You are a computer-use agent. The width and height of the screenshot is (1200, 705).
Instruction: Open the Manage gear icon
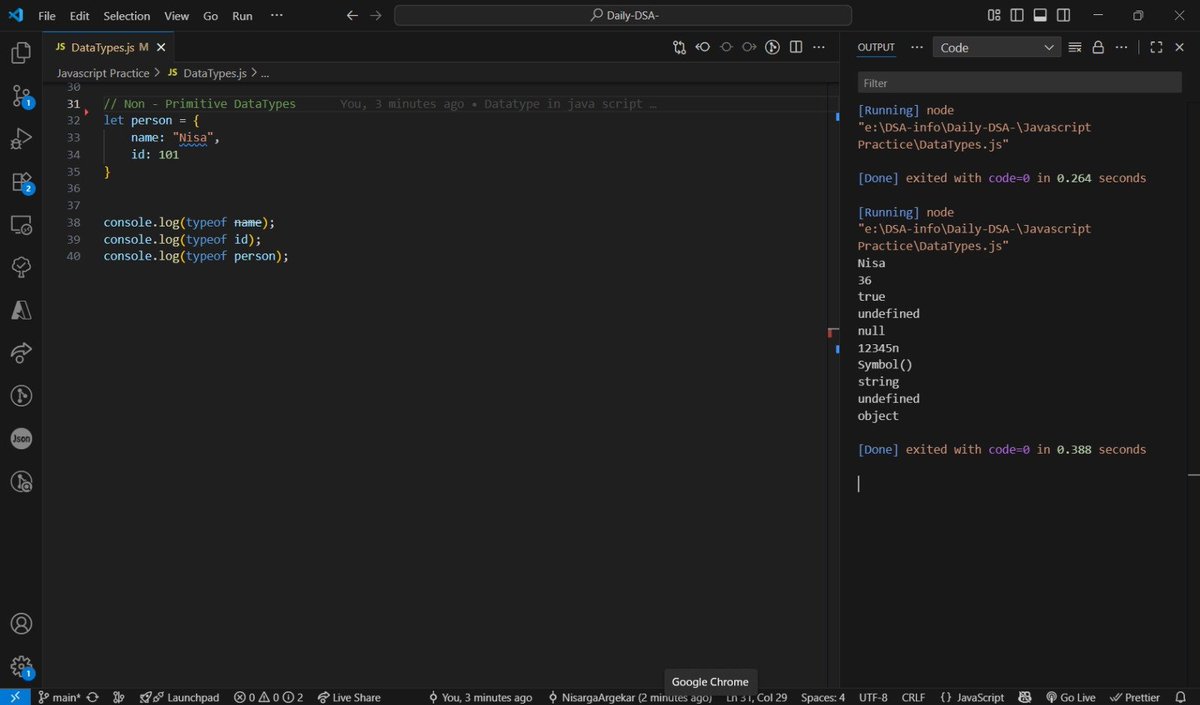[x=21, y=667]
